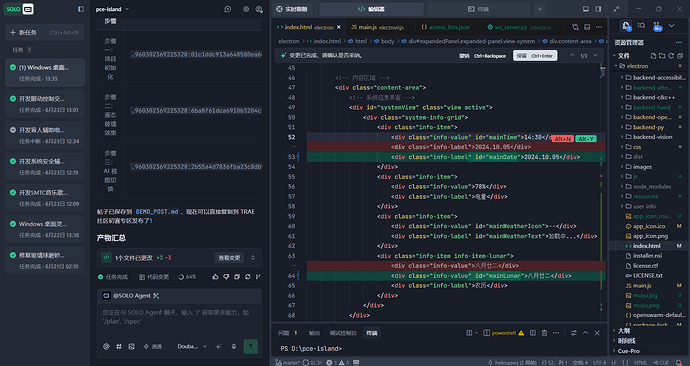Toggle fast mode lightning option in chat
This screenshot has width=690, height=366.
point(153,346)
